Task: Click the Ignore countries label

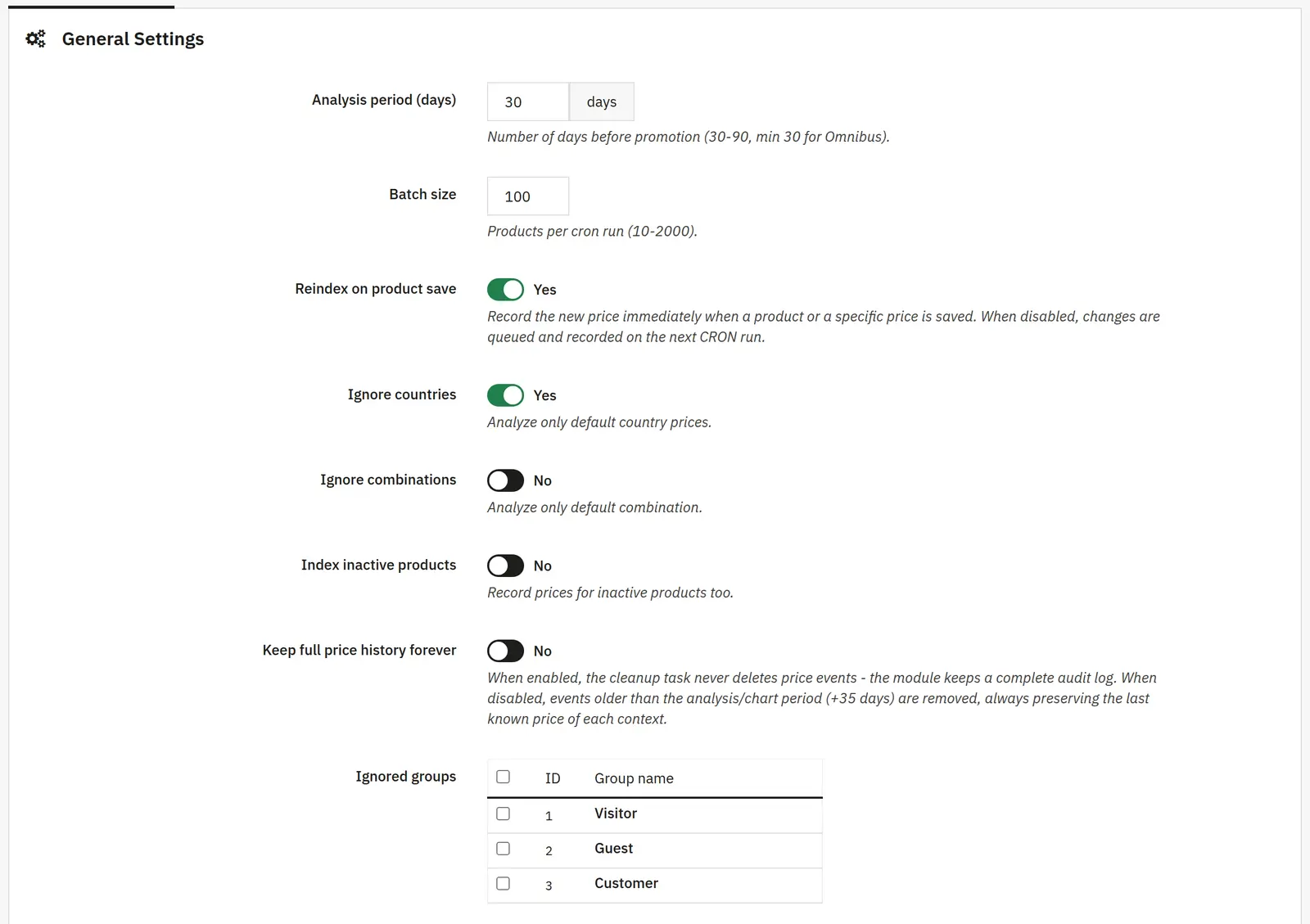Action: [402, 394]
